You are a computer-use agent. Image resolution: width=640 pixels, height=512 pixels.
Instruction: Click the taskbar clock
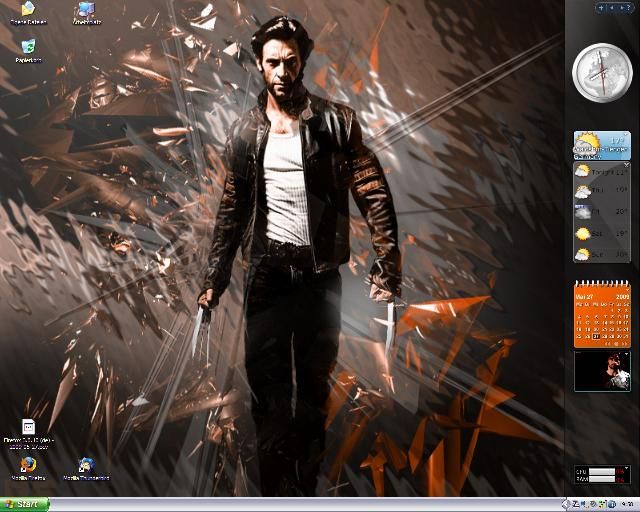(628, 504)
